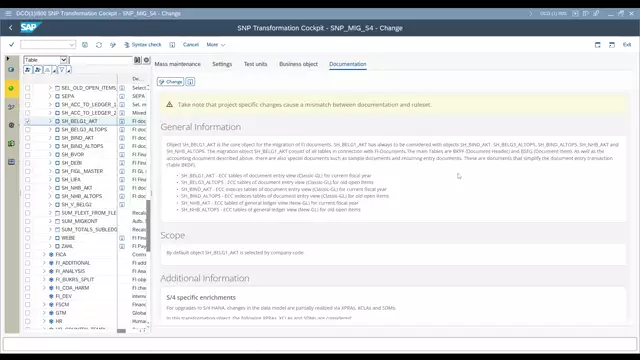
Task: Expand the FI_ADDITIONAL tree node
Action: click(44, 263)
